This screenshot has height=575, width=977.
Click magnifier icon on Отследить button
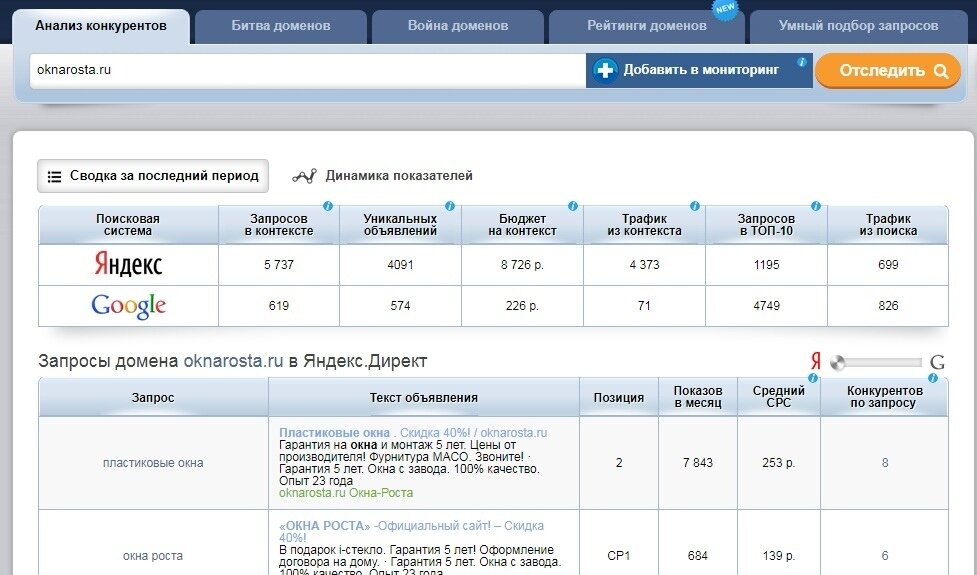click(x=941, y=71)
